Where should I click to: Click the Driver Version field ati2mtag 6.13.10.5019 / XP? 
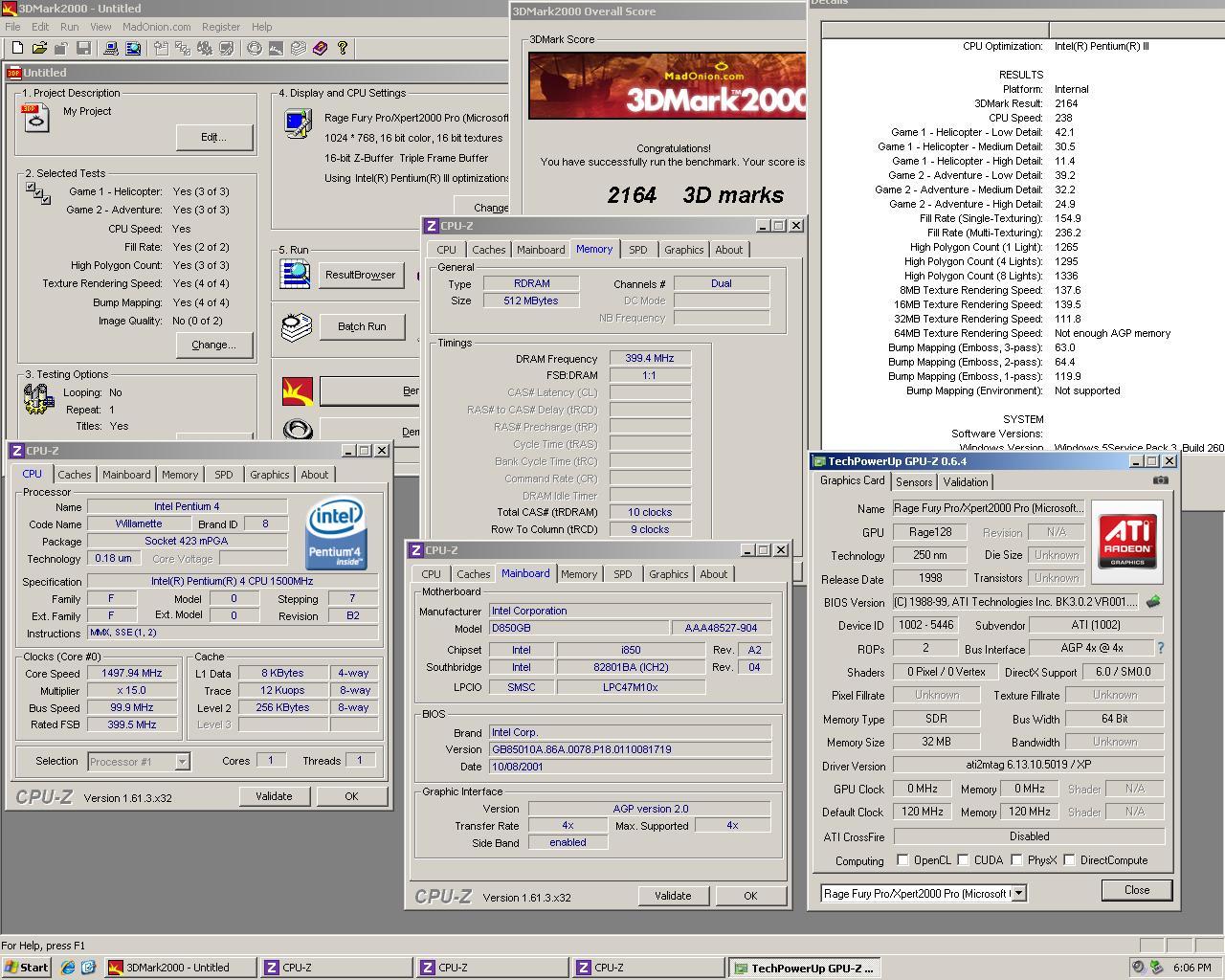tap(1029, 766)
